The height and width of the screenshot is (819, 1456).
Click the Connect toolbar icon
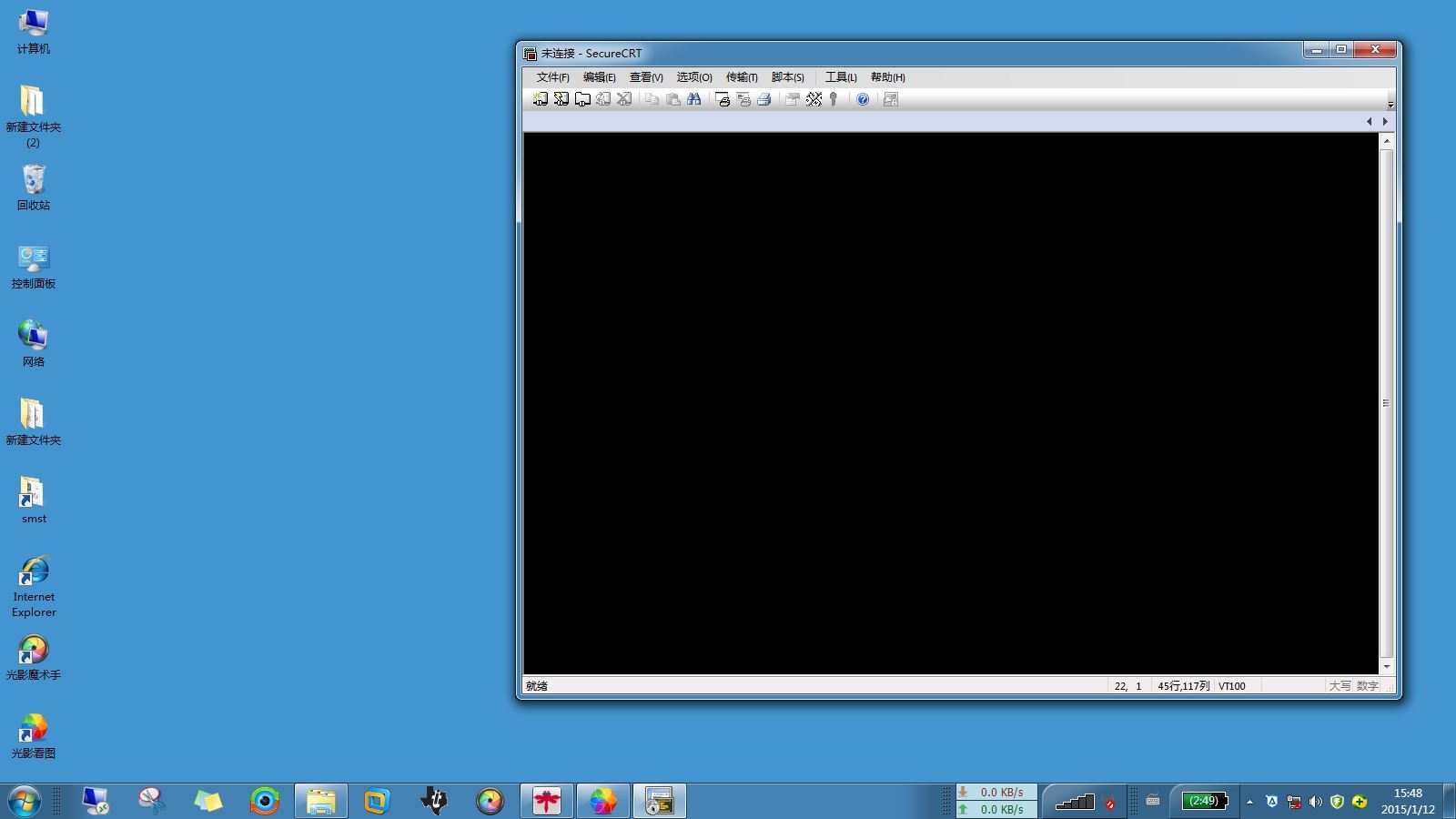pos(541,99)
